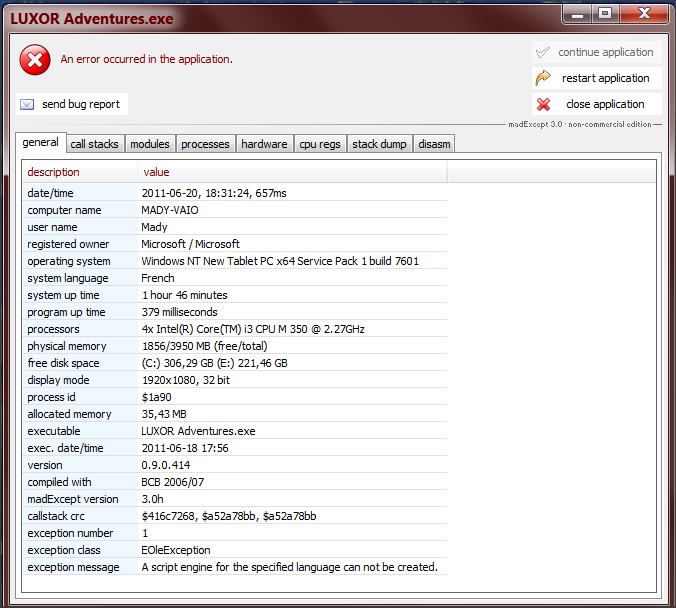Screen dimensions: 676x608
Task: Open the cpu regs tab
Action: (x=320, y=144)
